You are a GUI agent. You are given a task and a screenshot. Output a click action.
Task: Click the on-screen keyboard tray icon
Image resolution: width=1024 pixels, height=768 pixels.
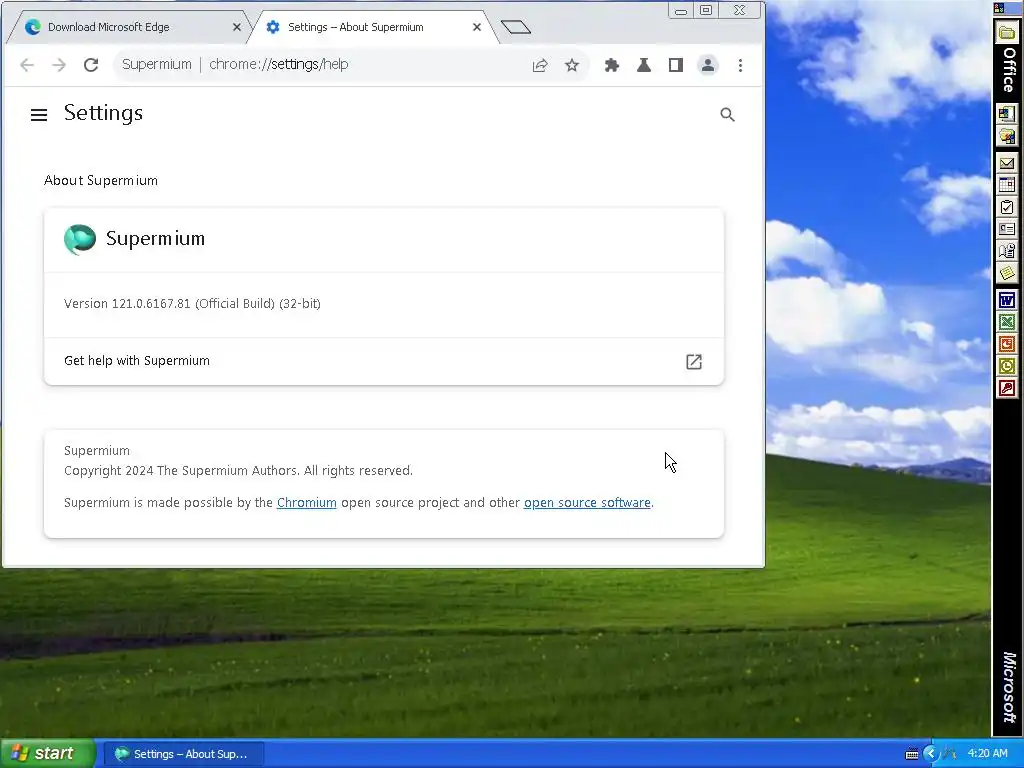(912, 754)
